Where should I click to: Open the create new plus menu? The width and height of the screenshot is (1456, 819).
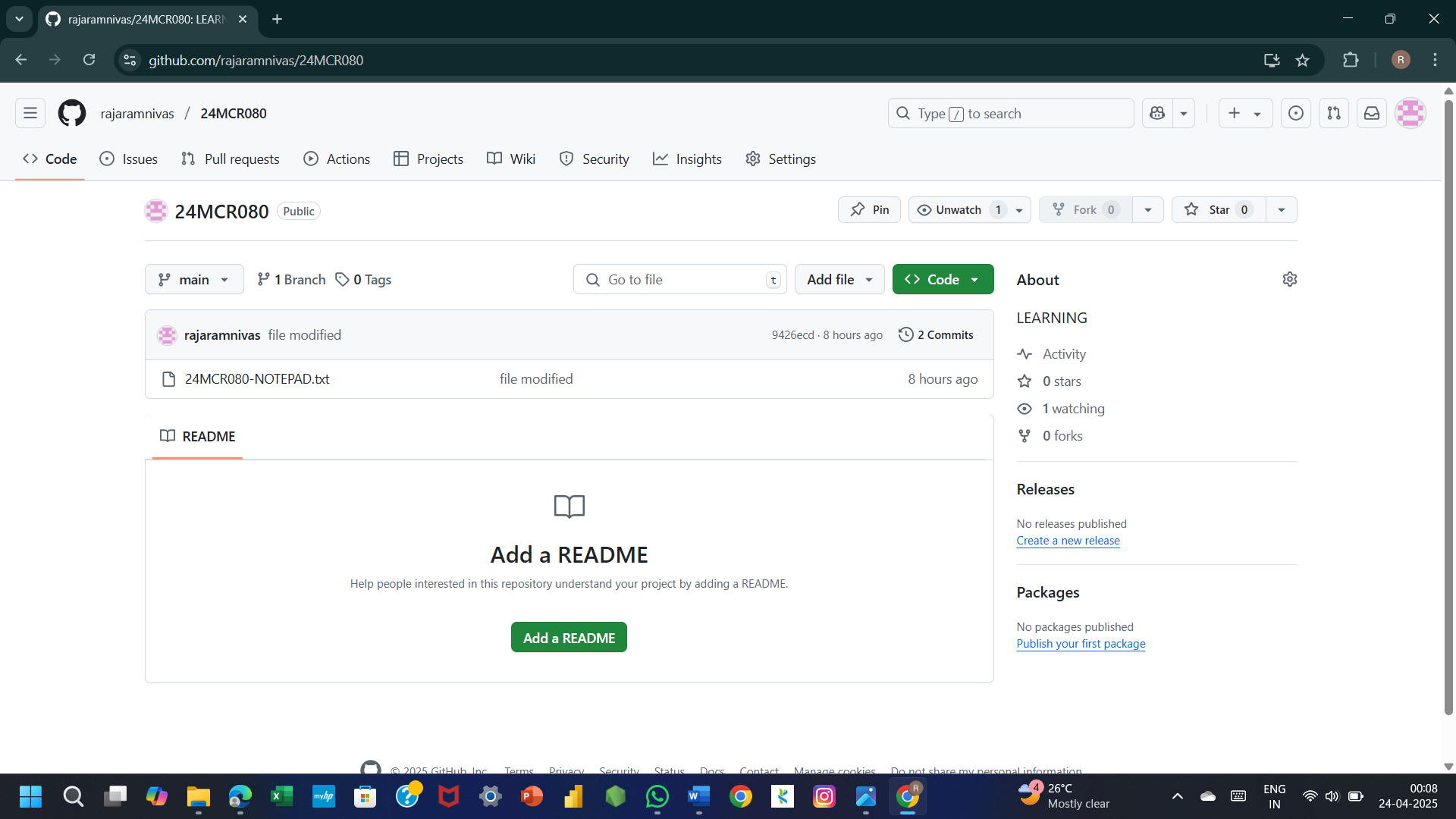tap(1245, 113)
